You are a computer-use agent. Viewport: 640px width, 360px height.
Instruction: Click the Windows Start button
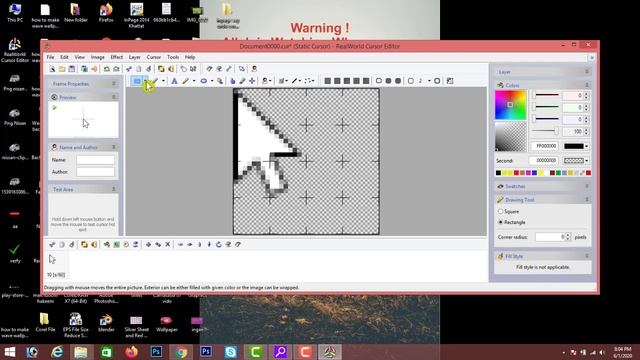click(9, 352)
